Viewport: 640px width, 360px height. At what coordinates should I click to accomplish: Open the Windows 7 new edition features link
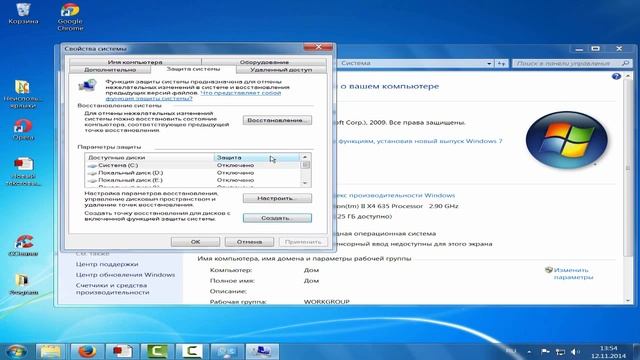point(418,141)
